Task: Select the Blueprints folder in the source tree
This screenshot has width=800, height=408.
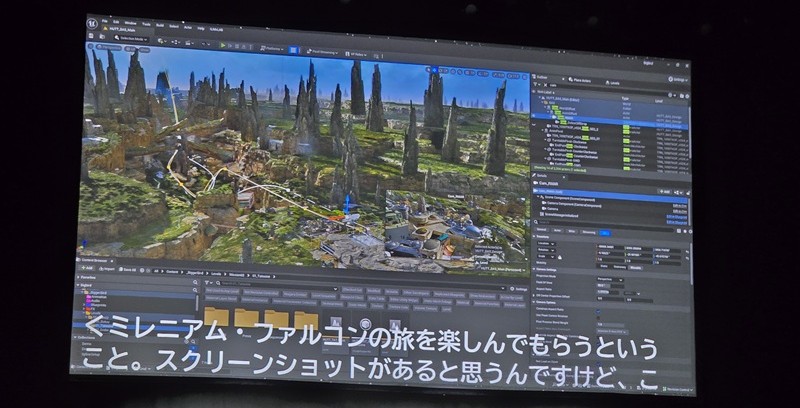Action: (95, 306)
